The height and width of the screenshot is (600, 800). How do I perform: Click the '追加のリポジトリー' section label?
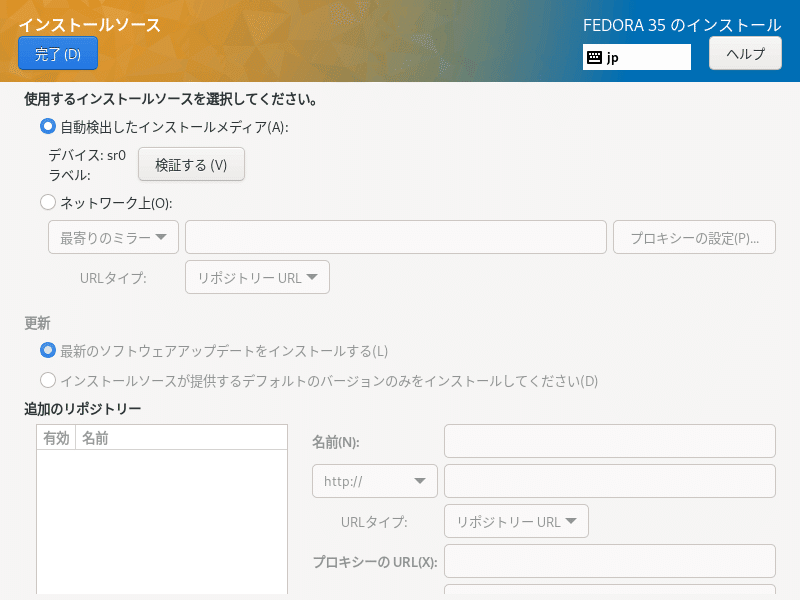pos(83,409)
